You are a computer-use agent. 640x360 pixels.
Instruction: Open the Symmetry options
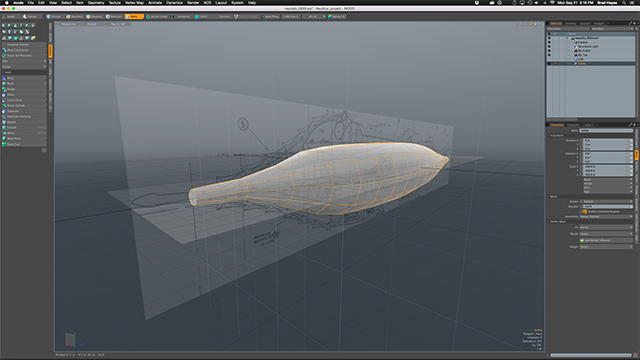tap(181, 17)
